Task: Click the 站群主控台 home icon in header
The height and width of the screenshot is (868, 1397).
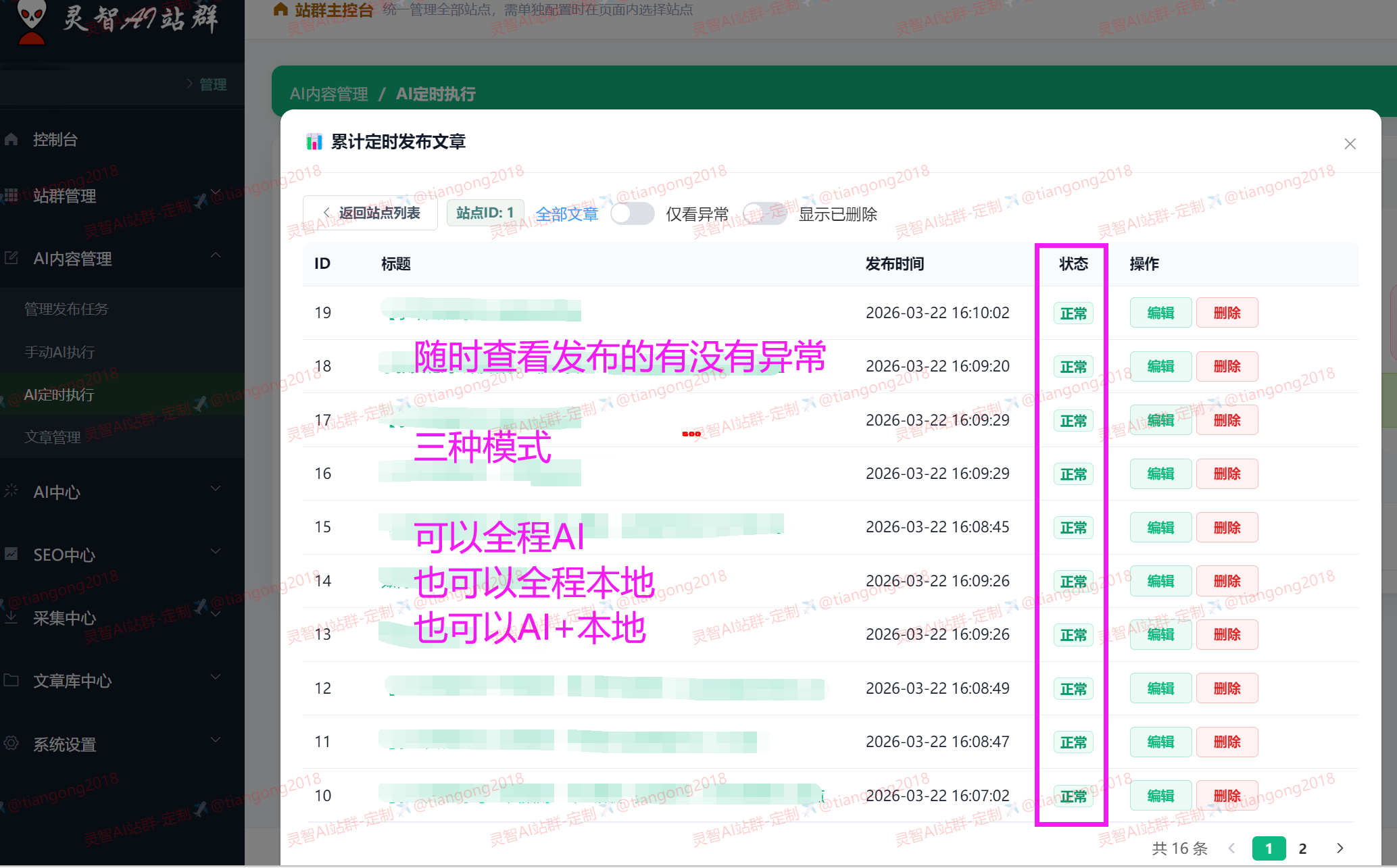Action: [x=279, y=9]
